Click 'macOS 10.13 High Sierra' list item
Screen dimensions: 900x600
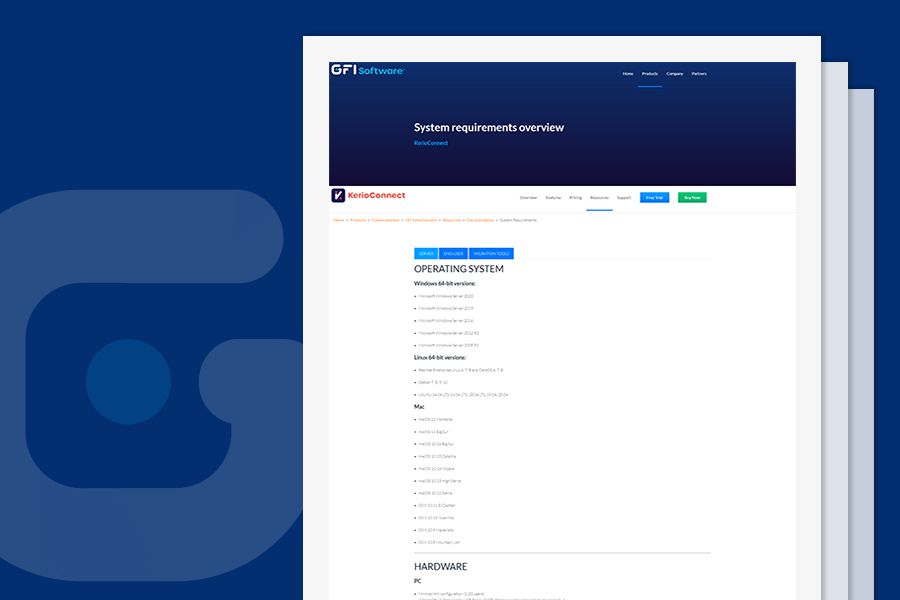coord(439,481)
